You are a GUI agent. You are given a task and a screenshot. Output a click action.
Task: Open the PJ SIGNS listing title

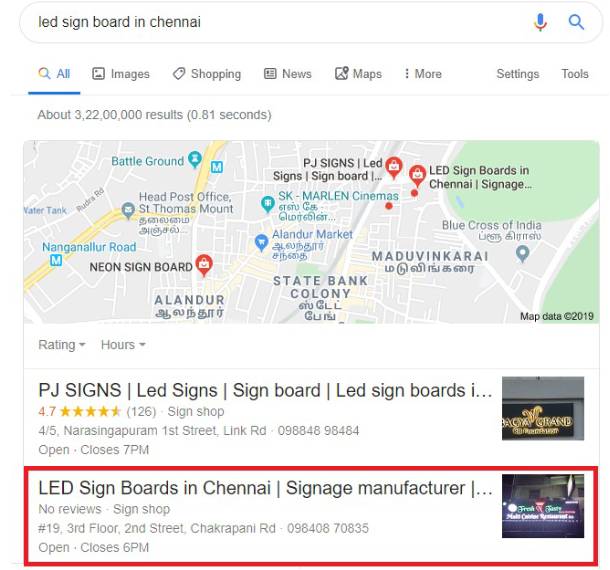(x=265, y=390)
